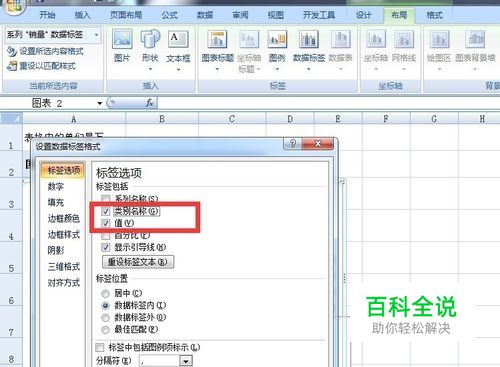Screen dimensions: 500x367
Task: Click the Gridlines icon
Action: point(404,39)
